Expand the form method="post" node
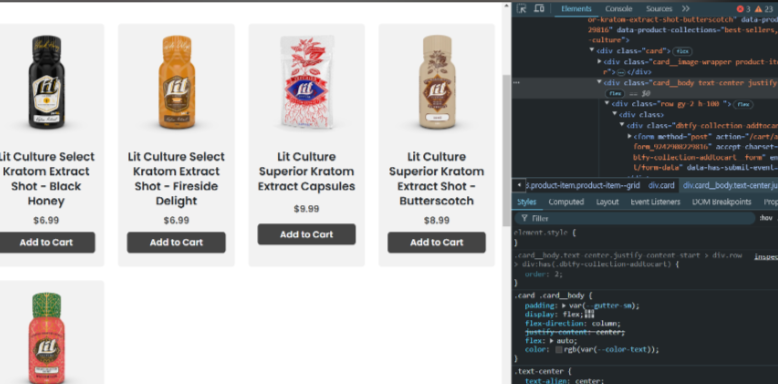Viewport: 778px width, 384px height. 630,136
